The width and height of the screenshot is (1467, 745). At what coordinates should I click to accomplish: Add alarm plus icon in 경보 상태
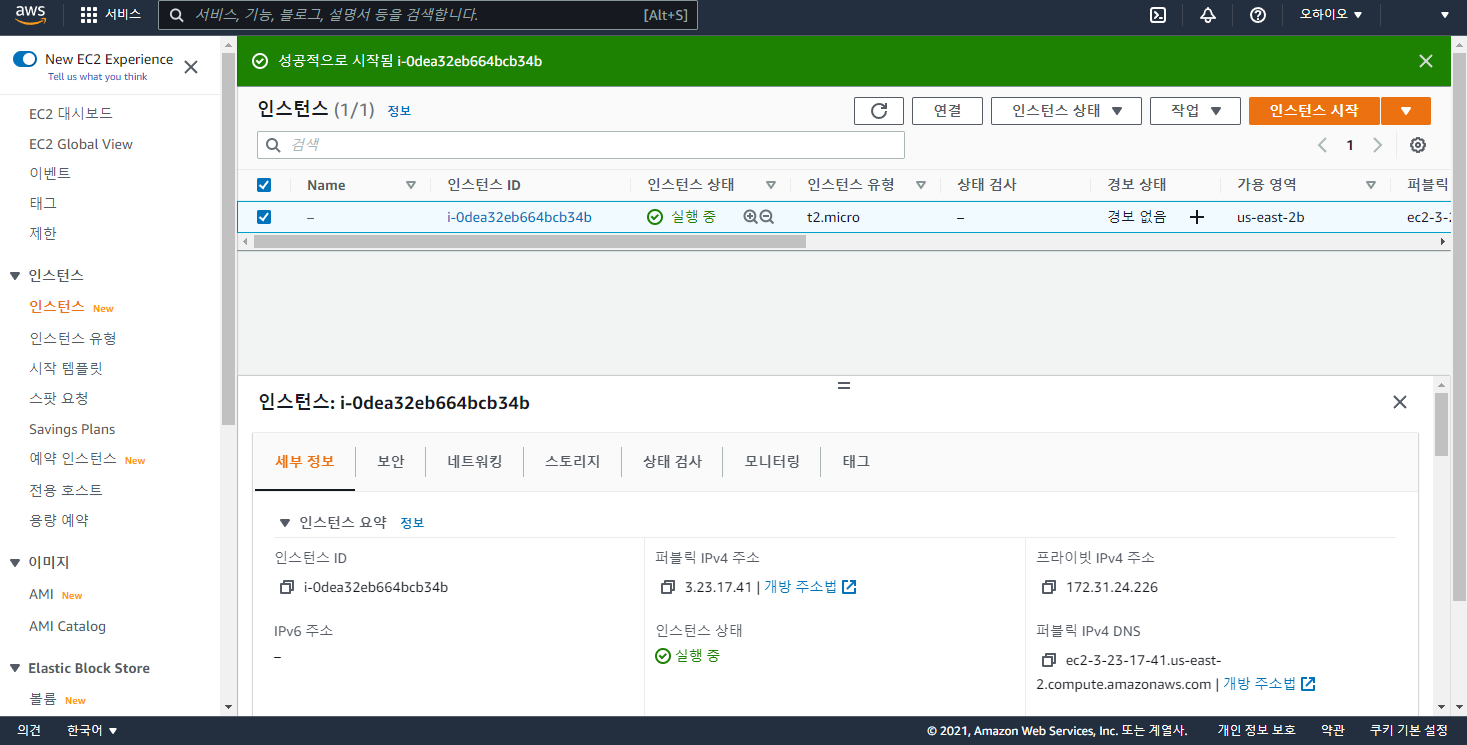click(1197, 217)
